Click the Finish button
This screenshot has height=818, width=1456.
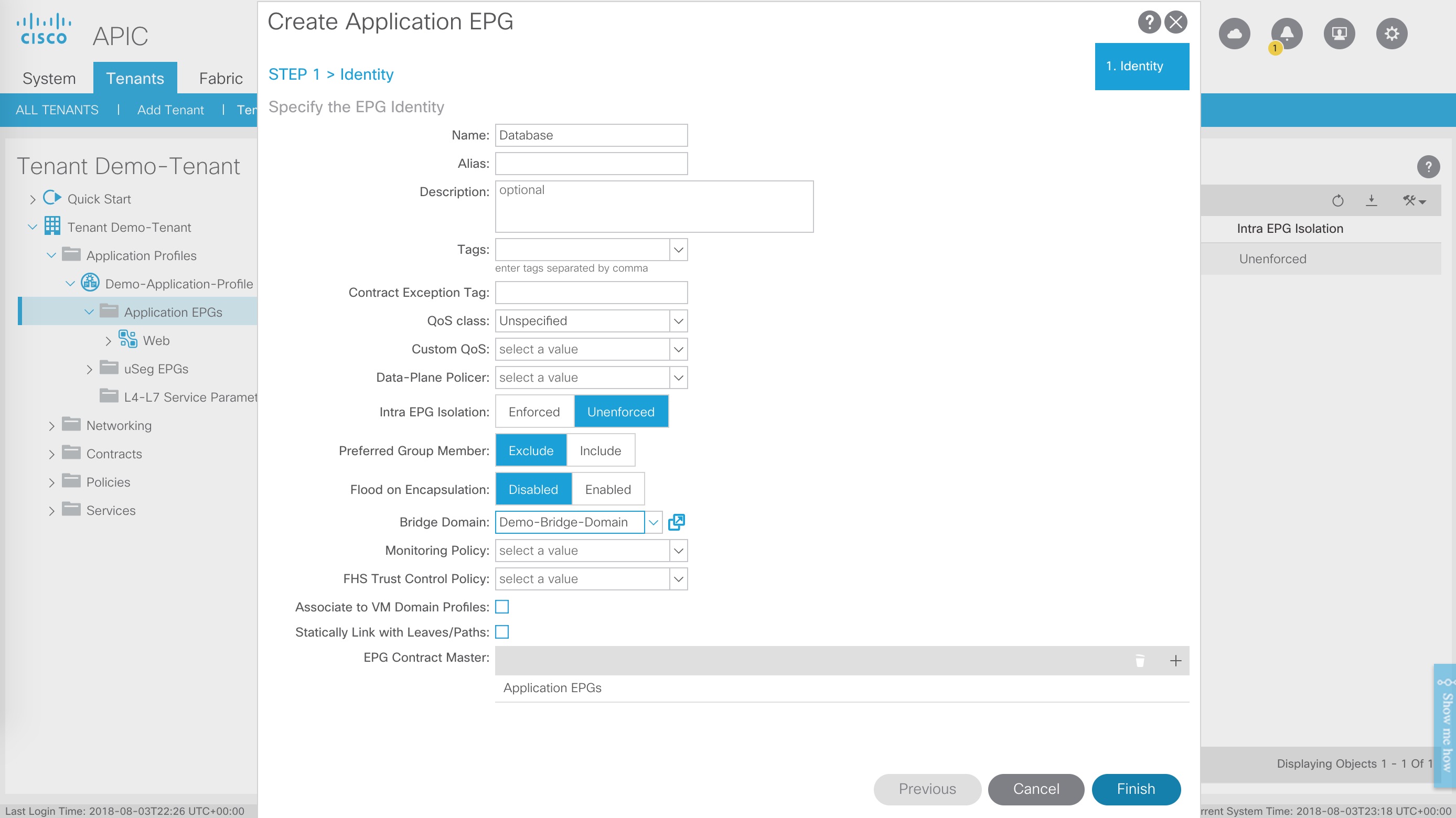(x=1136, y=789)
